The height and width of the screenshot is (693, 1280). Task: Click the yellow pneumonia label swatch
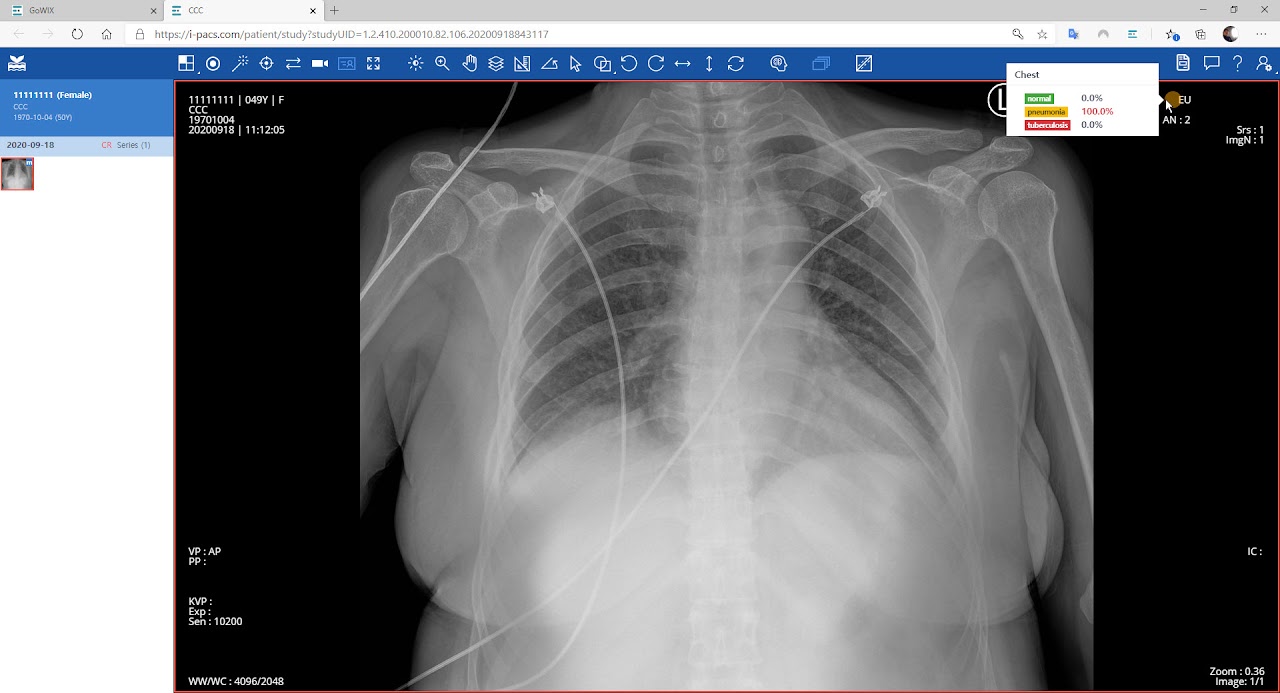1046,112
